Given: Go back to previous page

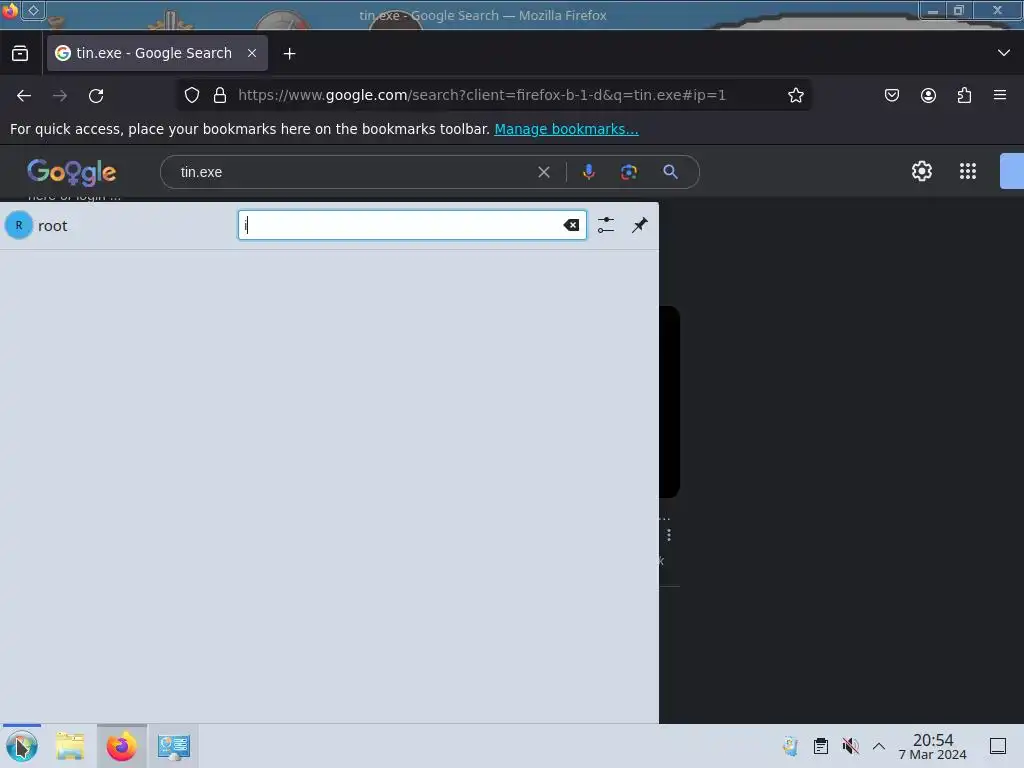Looking at the screenshot, I should point(24,96).
